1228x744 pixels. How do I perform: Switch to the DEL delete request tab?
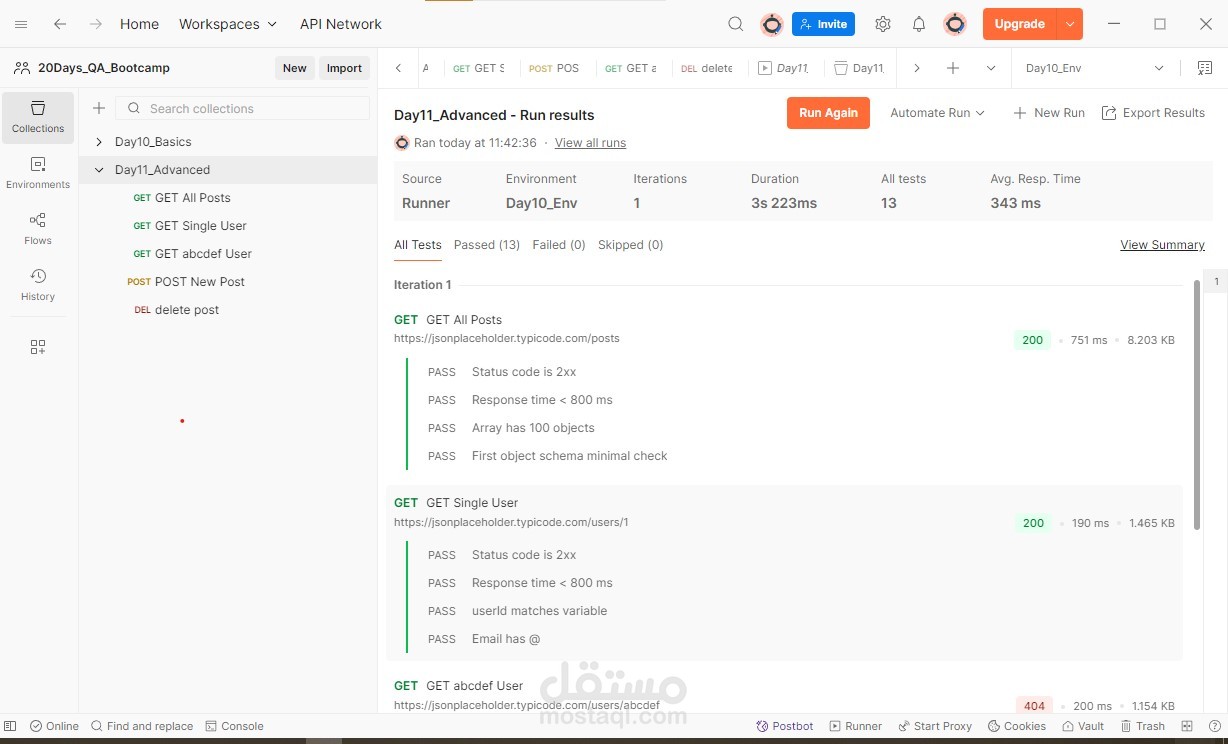(707, 68)
